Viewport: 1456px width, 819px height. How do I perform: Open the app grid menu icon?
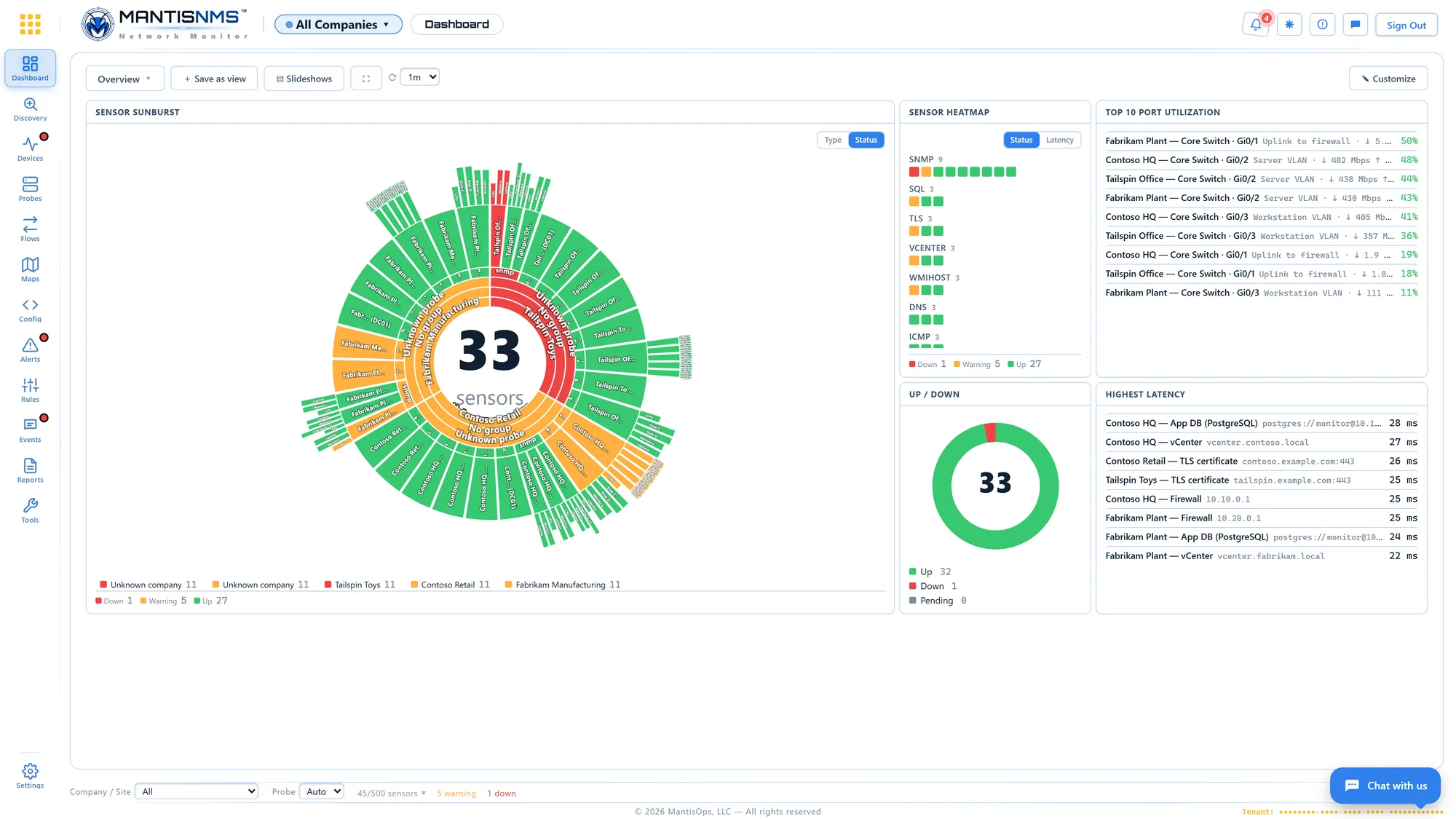pyautogui.click(x=30, y=24)
